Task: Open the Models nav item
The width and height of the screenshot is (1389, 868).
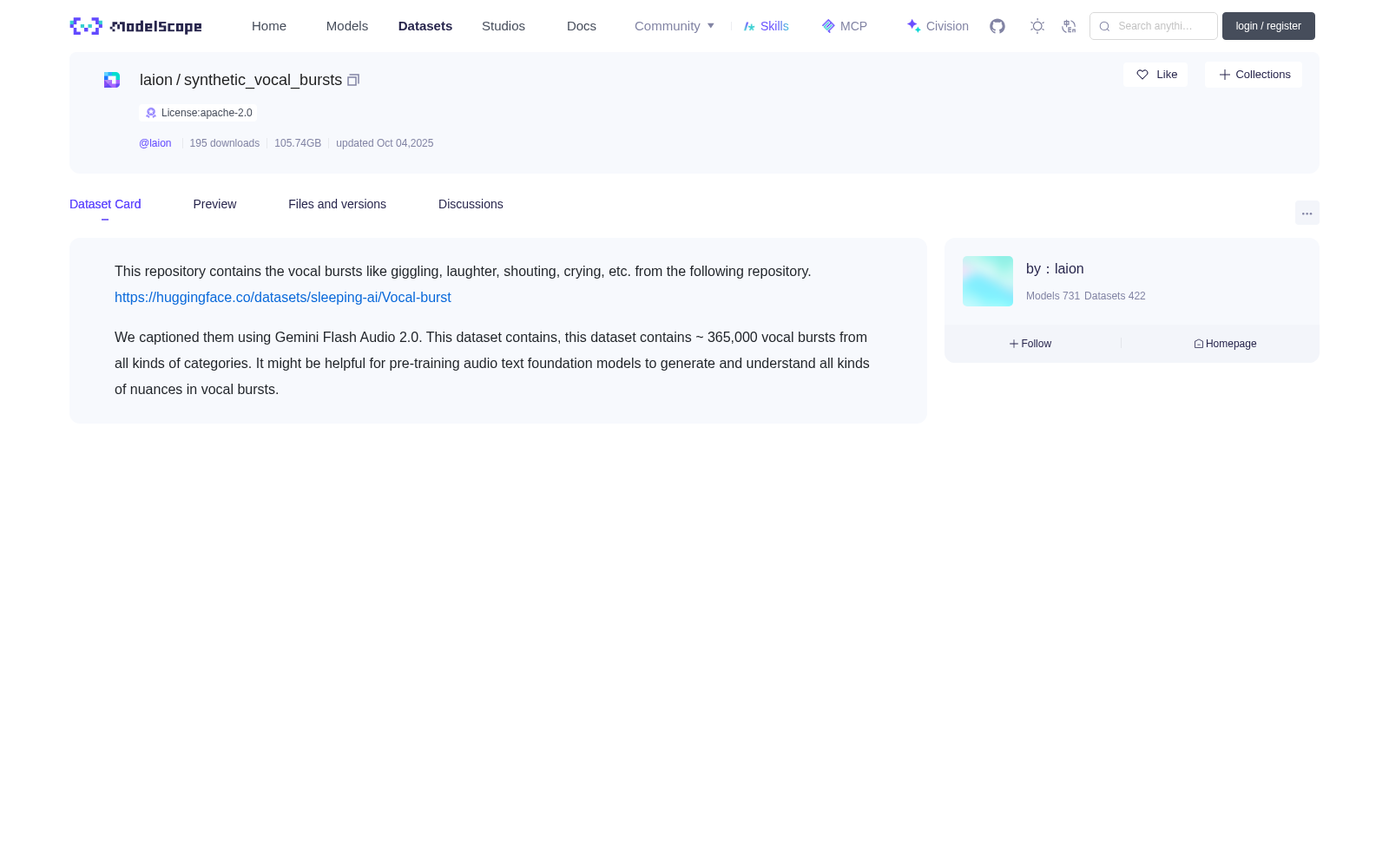Action: [x=347, y=26]
